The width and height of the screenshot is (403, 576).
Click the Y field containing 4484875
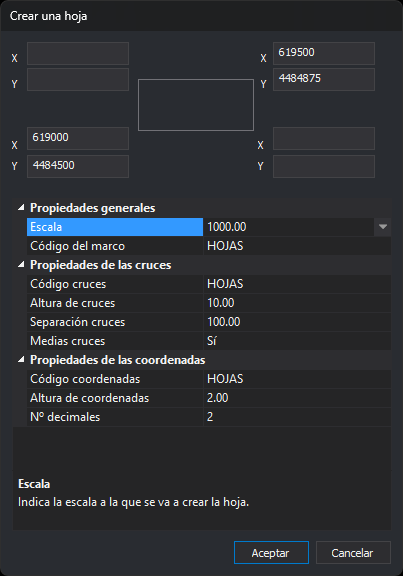coord(324,79)
